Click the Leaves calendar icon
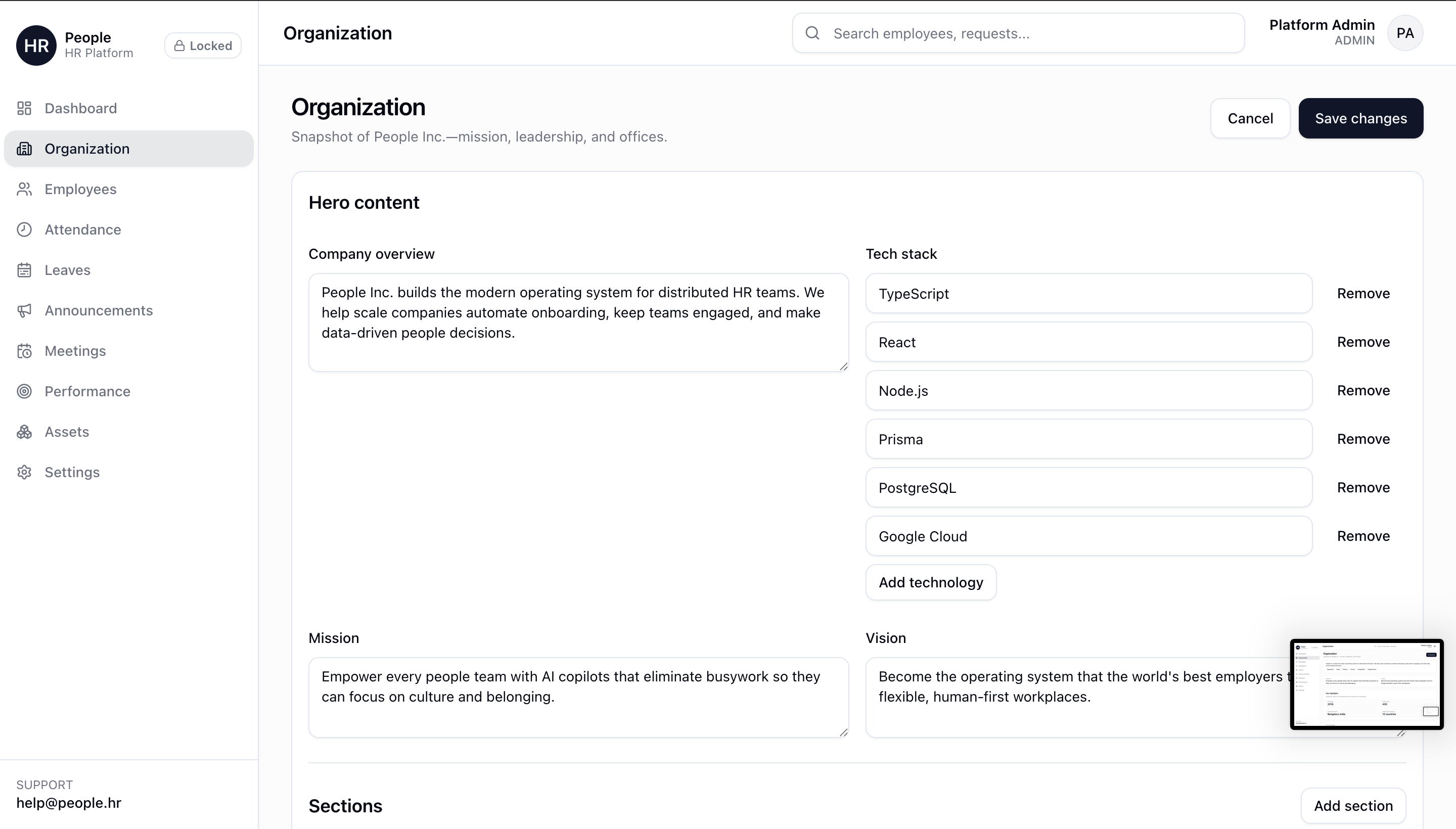 (24, 270)
